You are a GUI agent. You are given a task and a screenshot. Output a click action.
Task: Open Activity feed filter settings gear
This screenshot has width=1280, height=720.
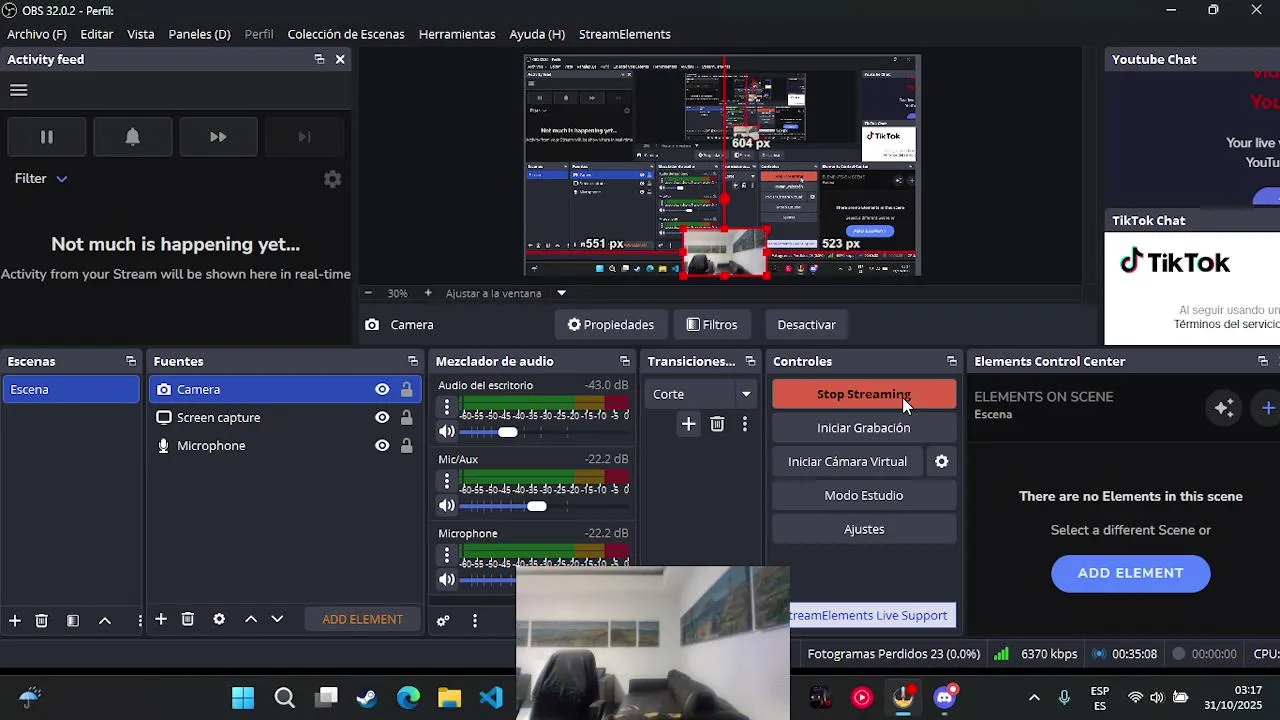[332, 179]
